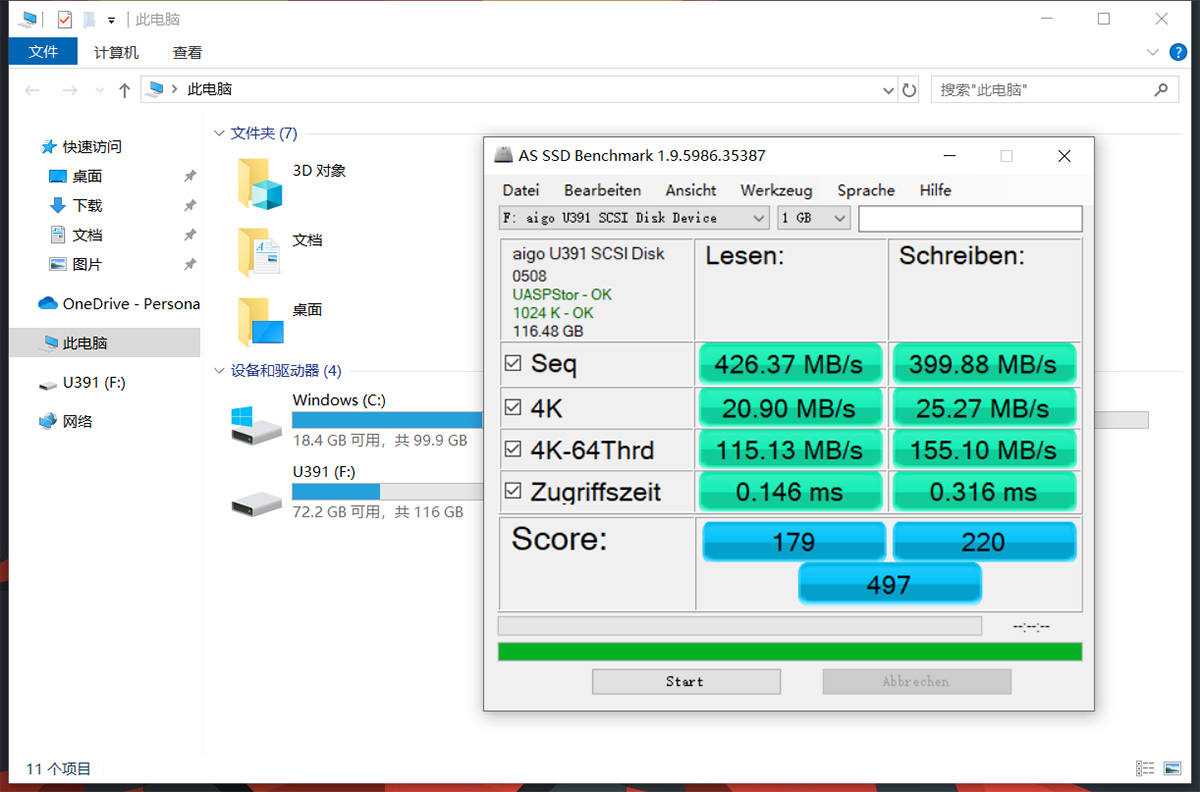Image resolution: width=1200 pixels, height=792 pixels.
Task: Click the 497 total score button
Action: [x=889, y=584]
